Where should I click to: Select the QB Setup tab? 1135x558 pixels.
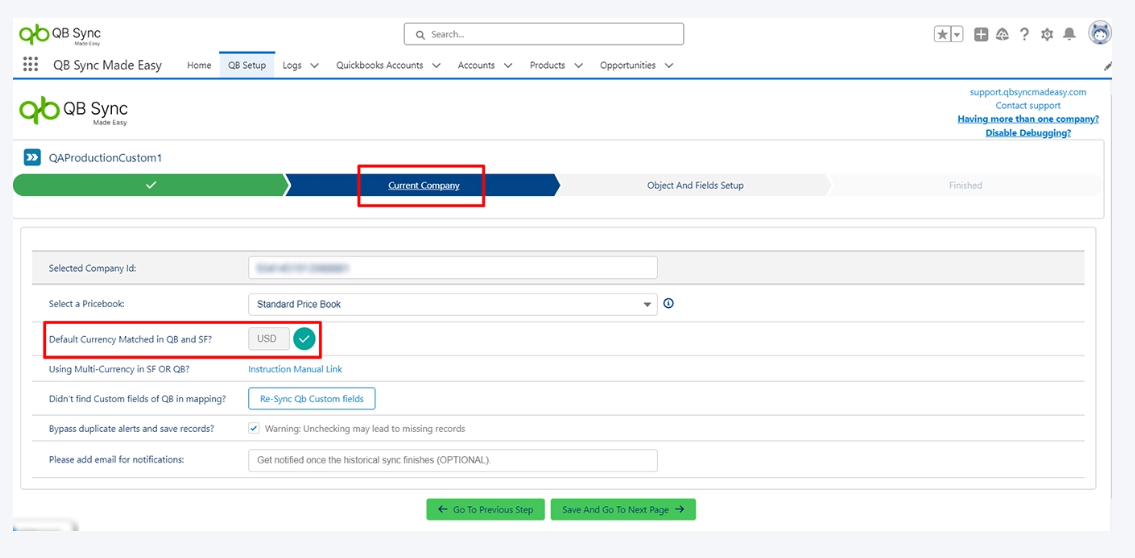coord(247,65)
